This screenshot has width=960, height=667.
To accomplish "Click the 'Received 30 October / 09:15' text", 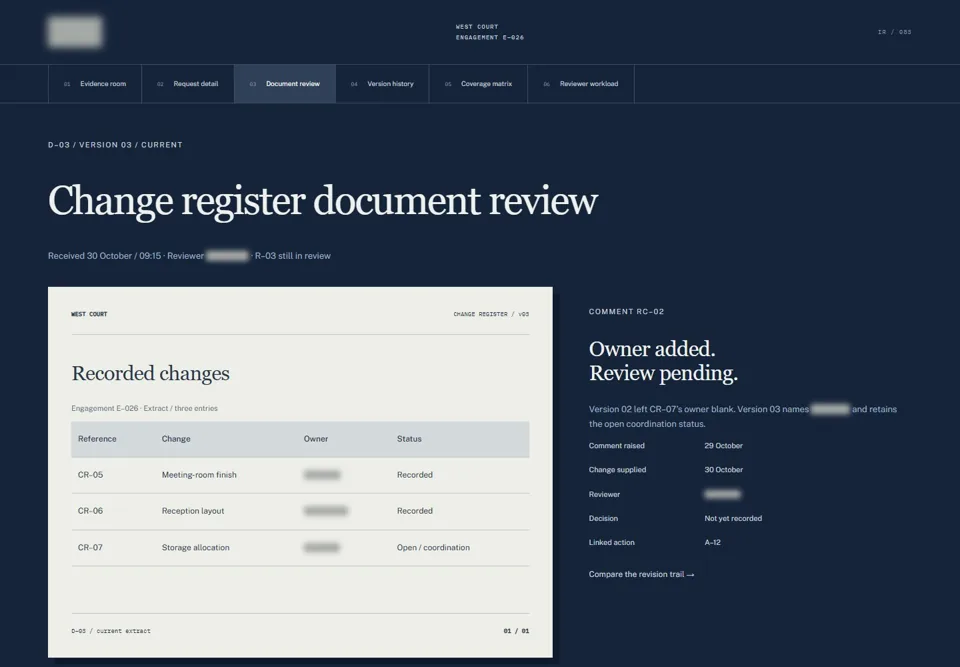I will tap(104, 256).
